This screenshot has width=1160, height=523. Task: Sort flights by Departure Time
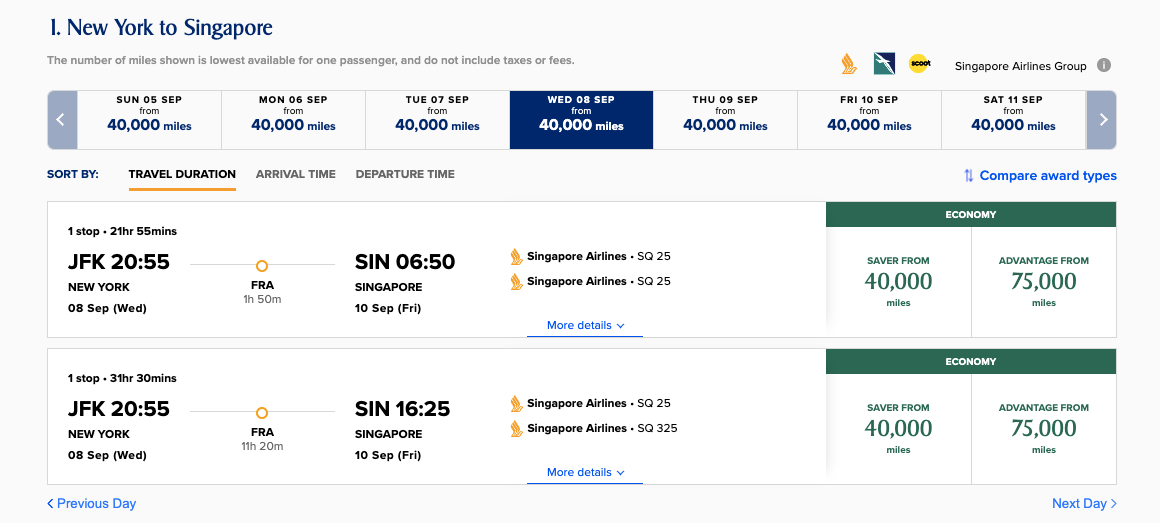(x=405, y=174)
